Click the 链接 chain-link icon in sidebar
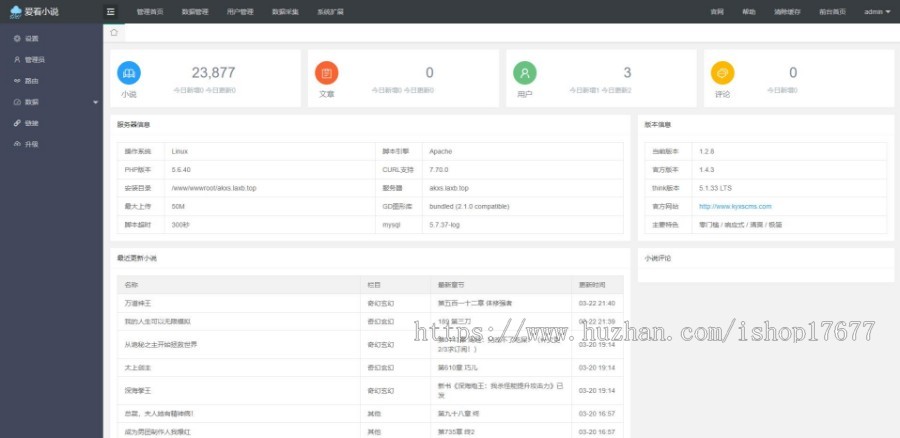900x438 pixels. [17, 123]
